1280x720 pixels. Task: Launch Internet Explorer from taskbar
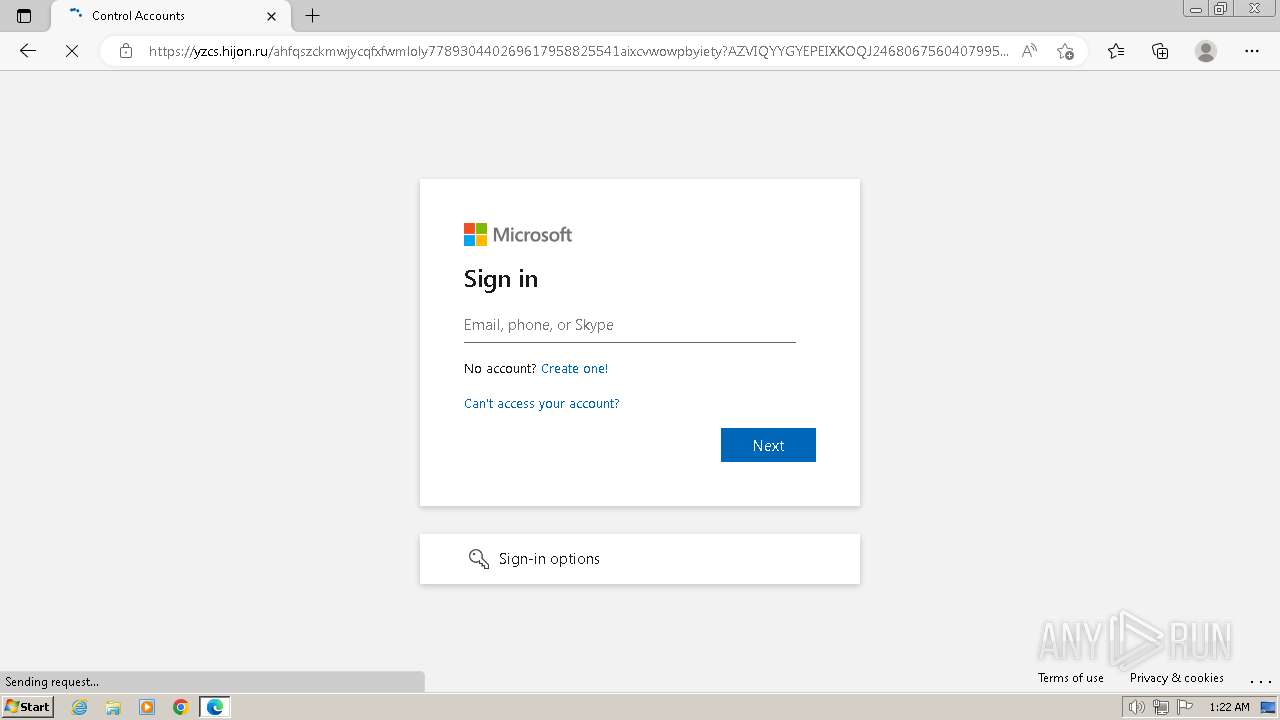pos(80,707)
